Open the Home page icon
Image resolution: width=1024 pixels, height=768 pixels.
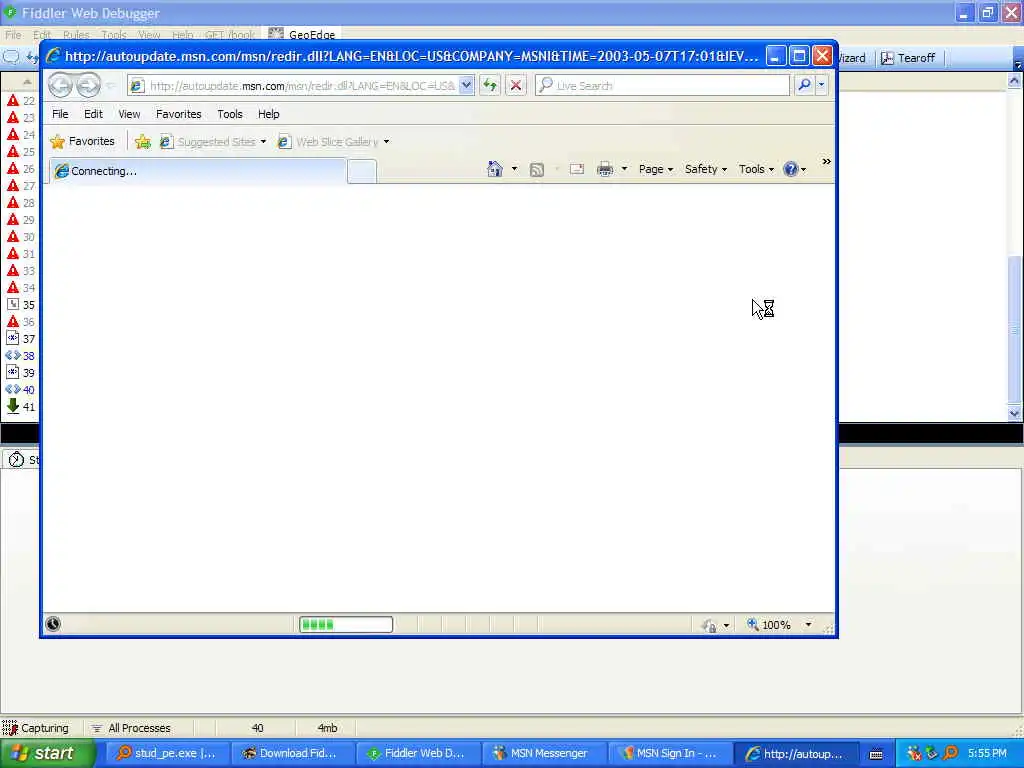[x=495, y=169]
